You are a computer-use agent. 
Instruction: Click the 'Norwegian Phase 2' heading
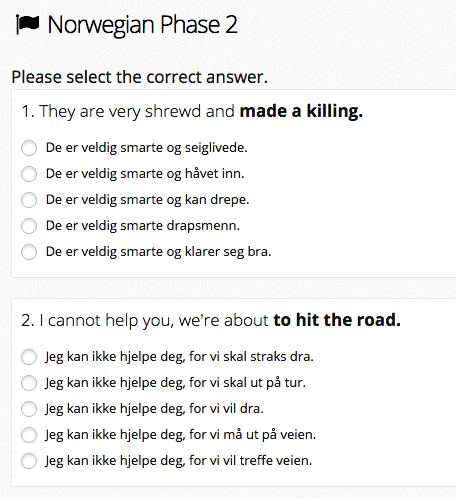[143, 25]
